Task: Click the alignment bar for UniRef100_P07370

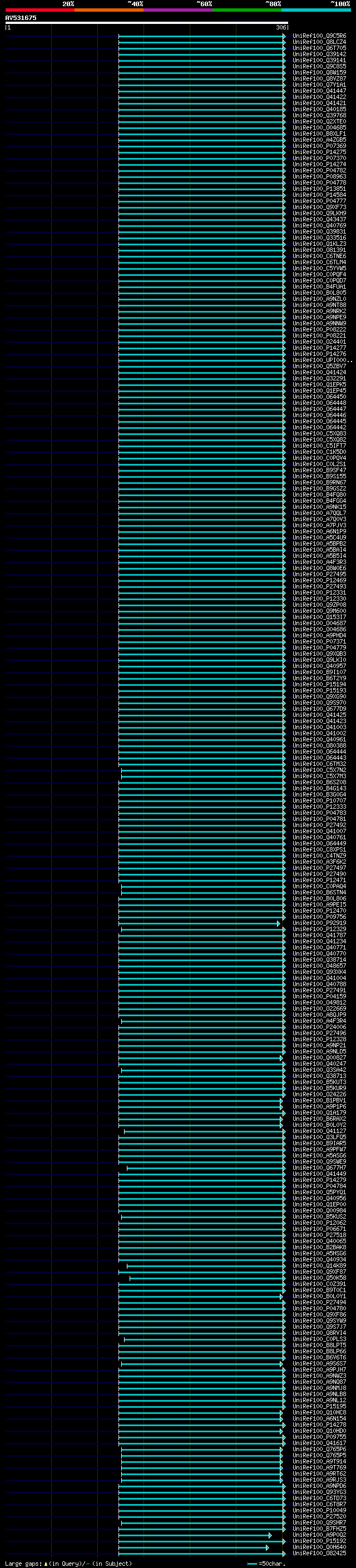Action: tap(202, 159)
